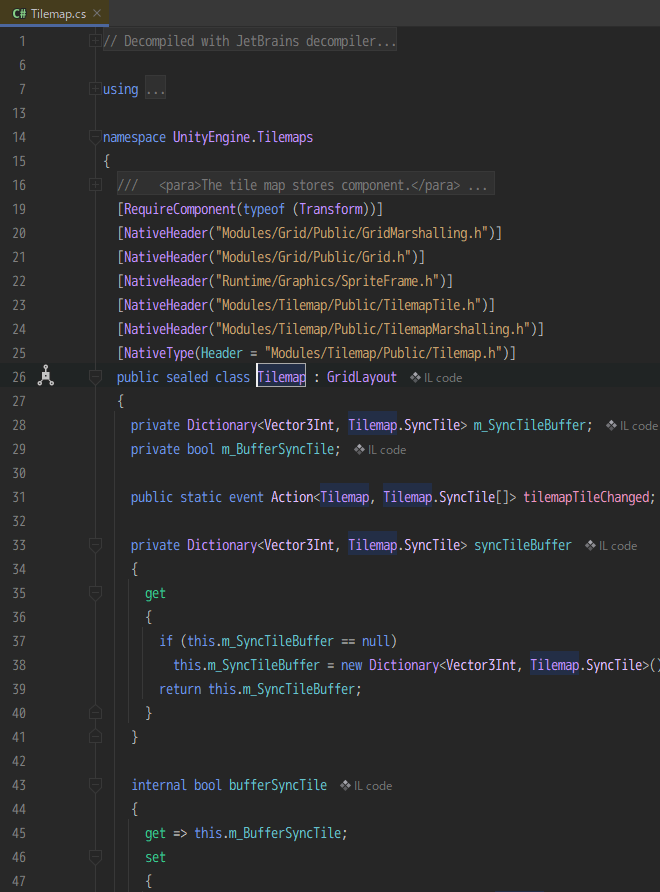The height and width of the screenshot is (892, 660).
Task: Click the folded '...' placeholder after using
Action: [155, 89]
